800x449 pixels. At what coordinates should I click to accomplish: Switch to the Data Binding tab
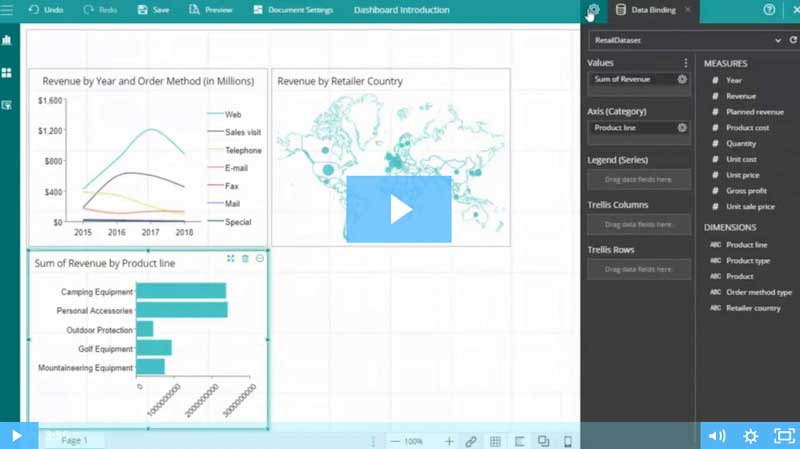(646, 10)
